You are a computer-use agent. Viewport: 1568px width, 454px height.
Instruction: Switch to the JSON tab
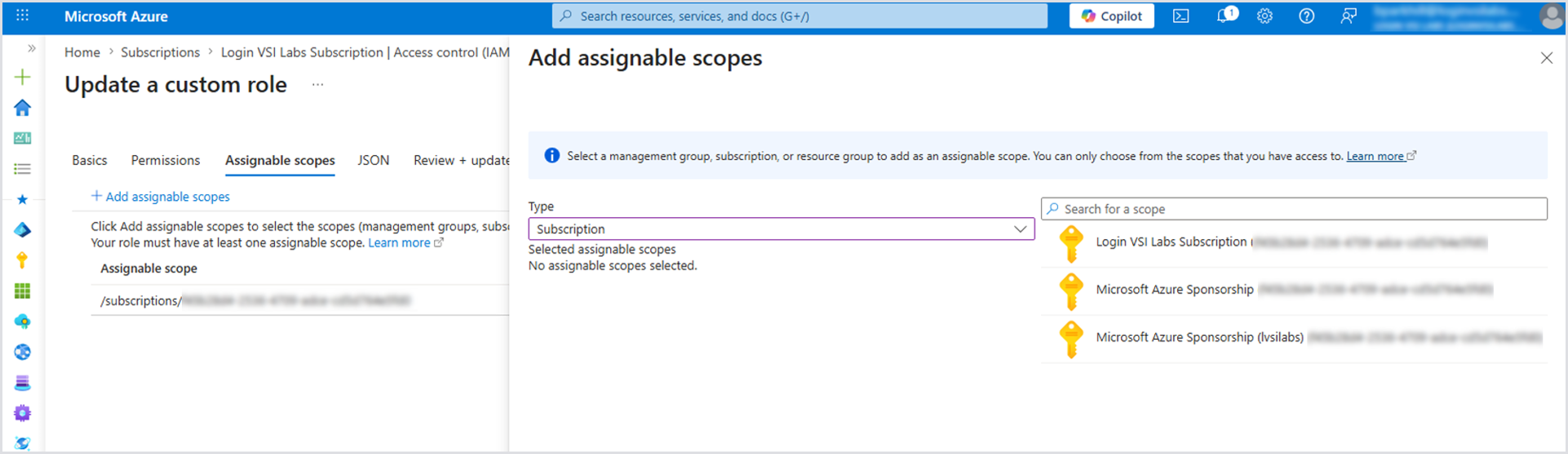coord(374,160)
